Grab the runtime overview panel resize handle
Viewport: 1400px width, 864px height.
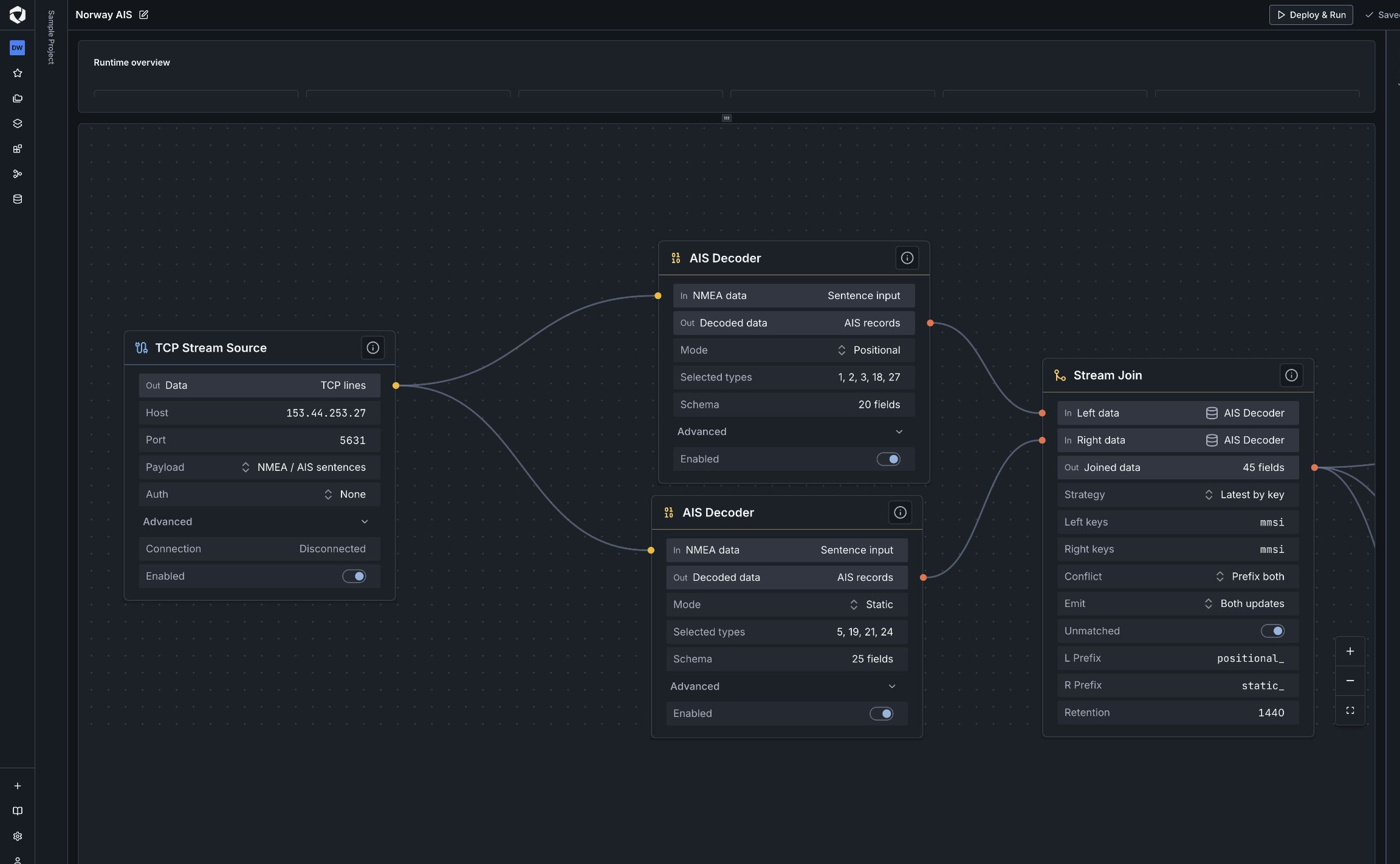(726, 118)
